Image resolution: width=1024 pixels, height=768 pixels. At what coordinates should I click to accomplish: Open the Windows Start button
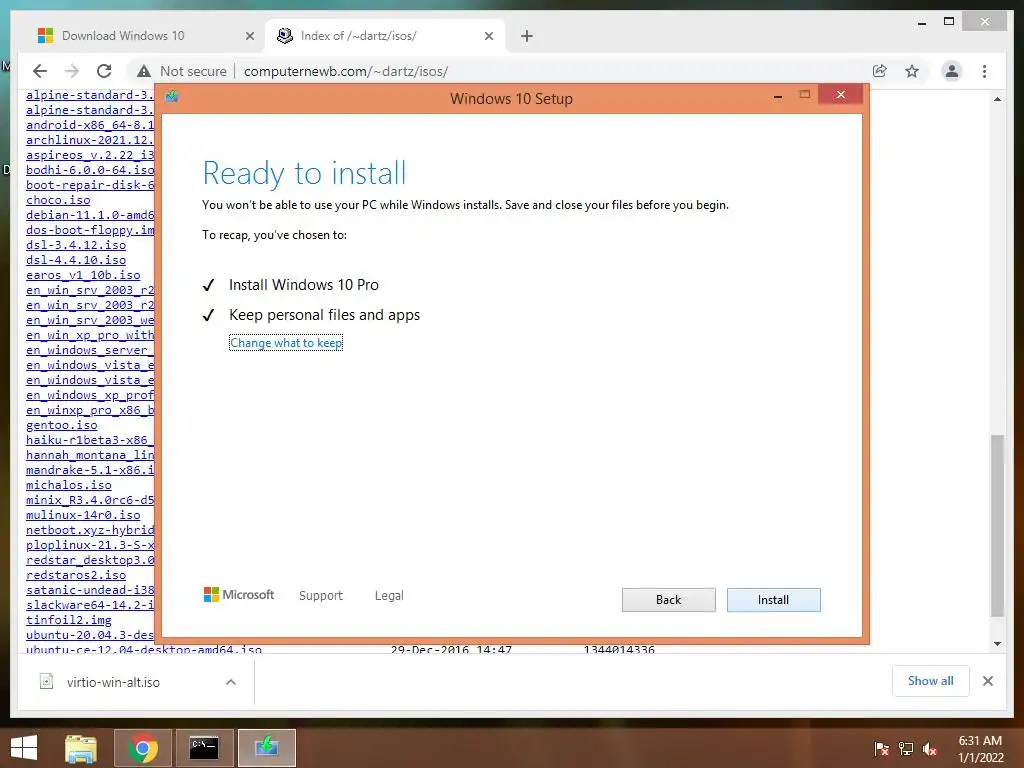coord(24,748)
